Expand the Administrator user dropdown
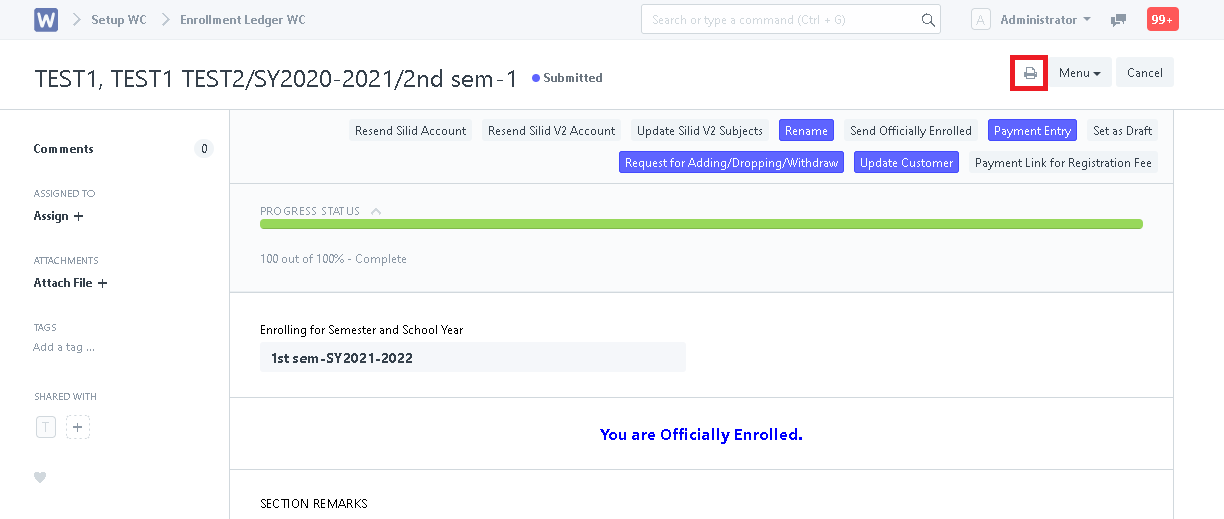 tap(1045, 20)
